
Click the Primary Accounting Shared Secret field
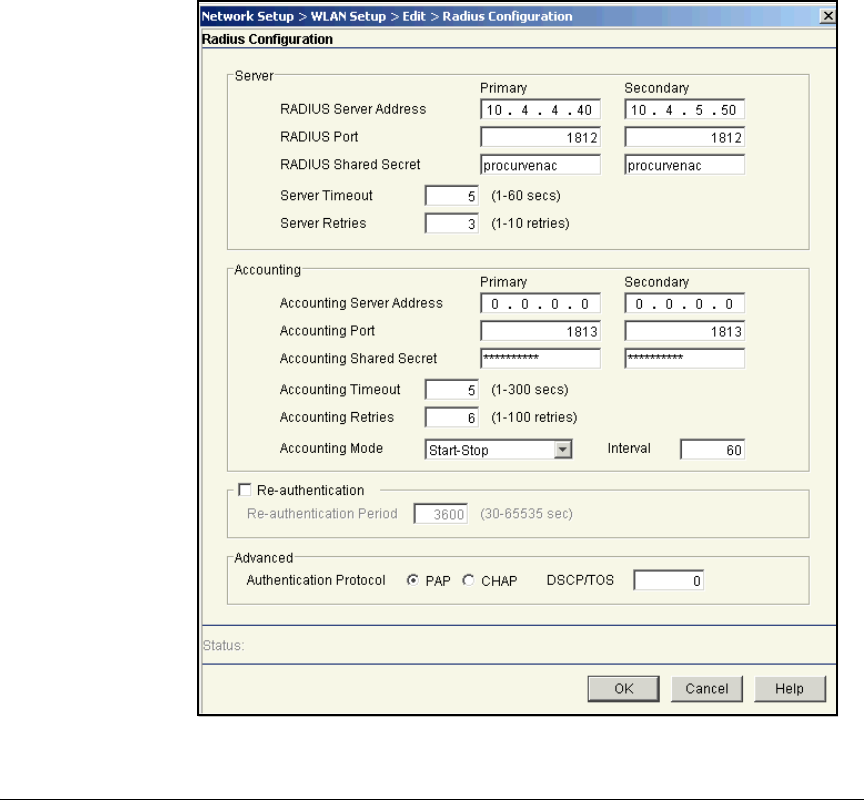pyautogui.click(x=540, y=358)
